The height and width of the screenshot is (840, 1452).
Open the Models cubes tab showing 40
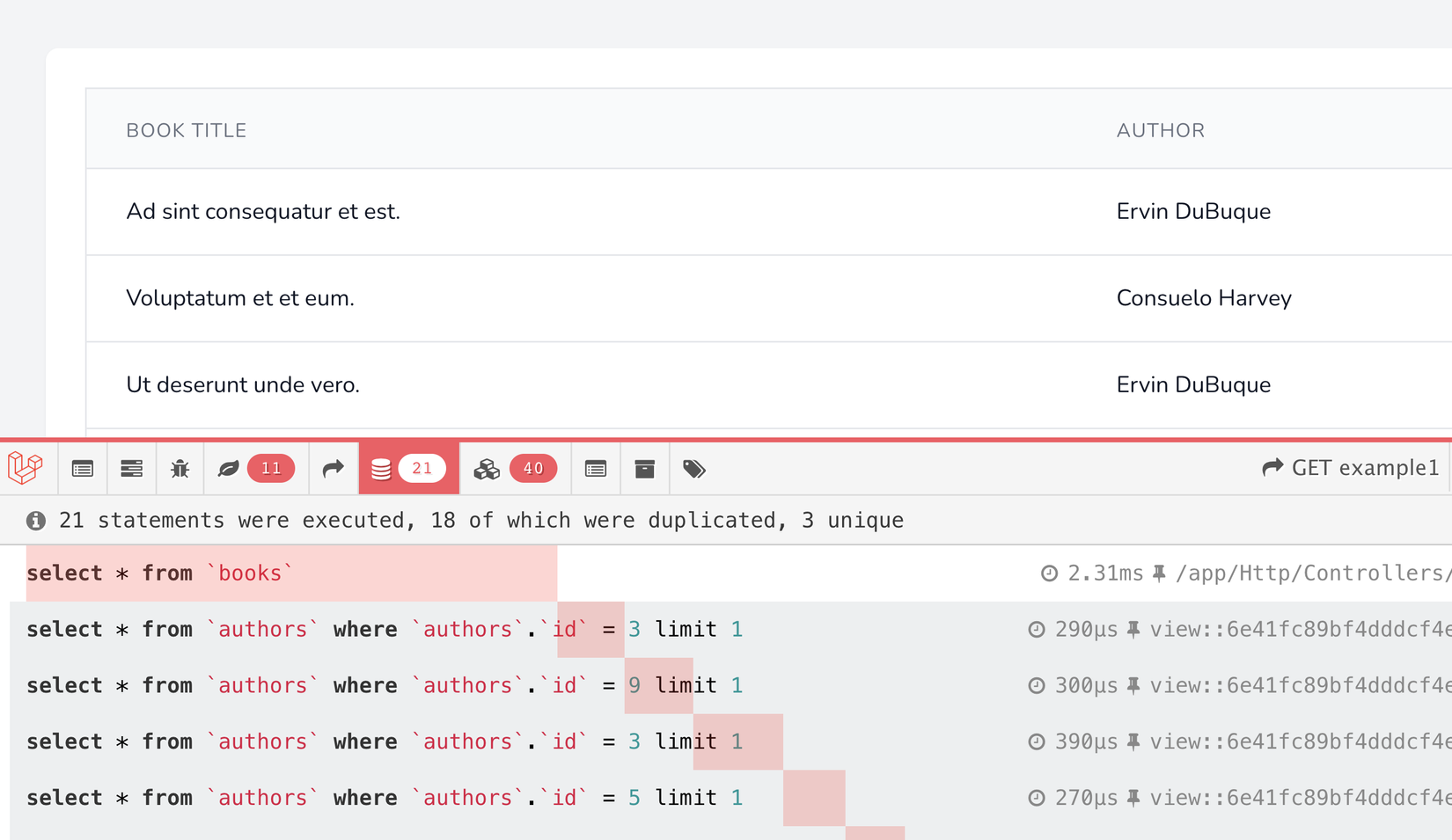(515, 469)
